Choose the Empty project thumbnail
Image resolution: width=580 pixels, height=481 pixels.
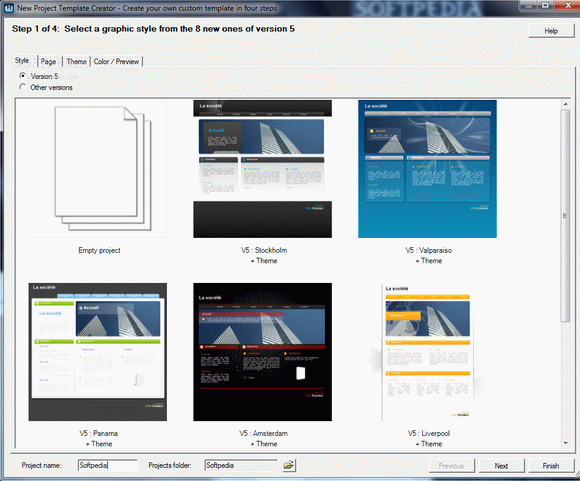pos(98,169)
